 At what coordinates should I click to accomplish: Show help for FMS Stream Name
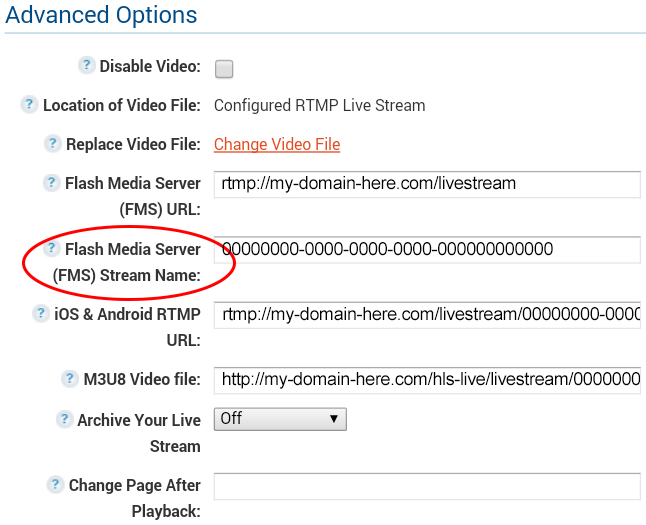[x=52, y=248]
